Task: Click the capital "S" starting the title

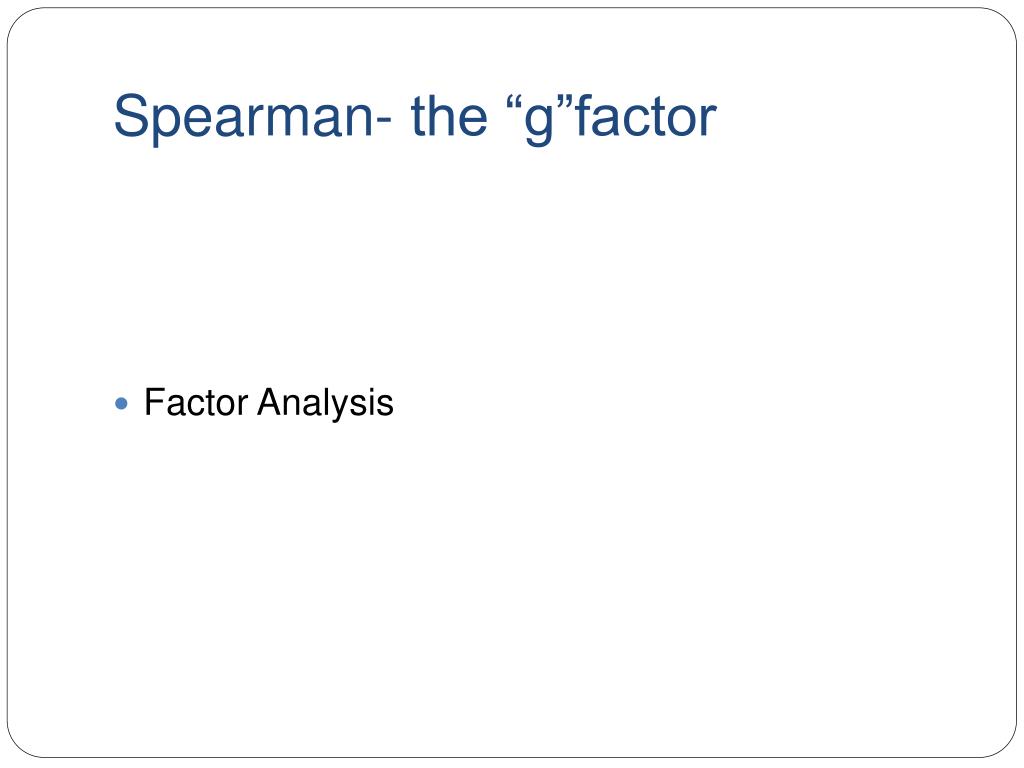Action: [133, 116]
